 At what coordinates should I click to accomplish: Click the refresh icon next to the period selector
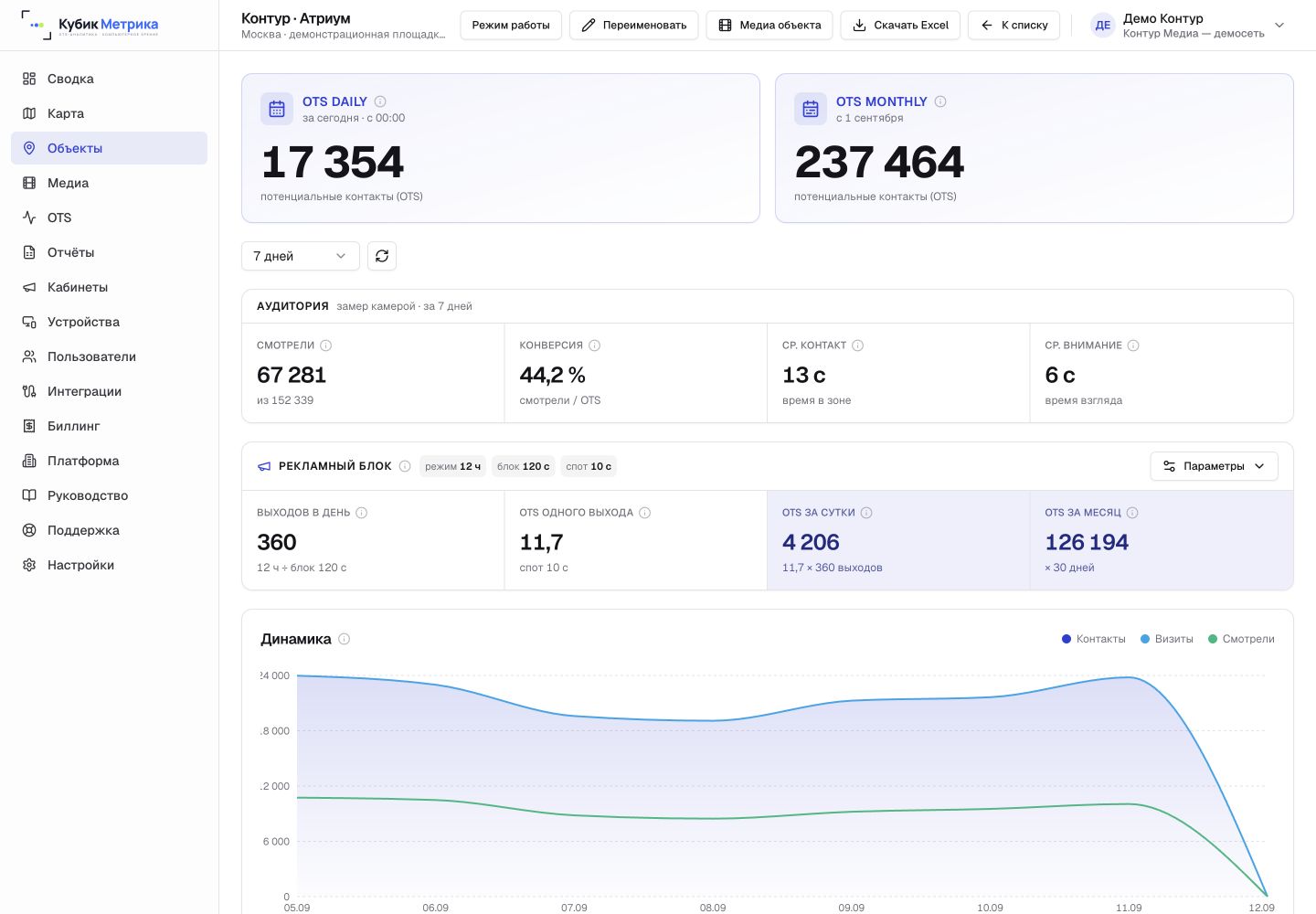coord(382,256)
